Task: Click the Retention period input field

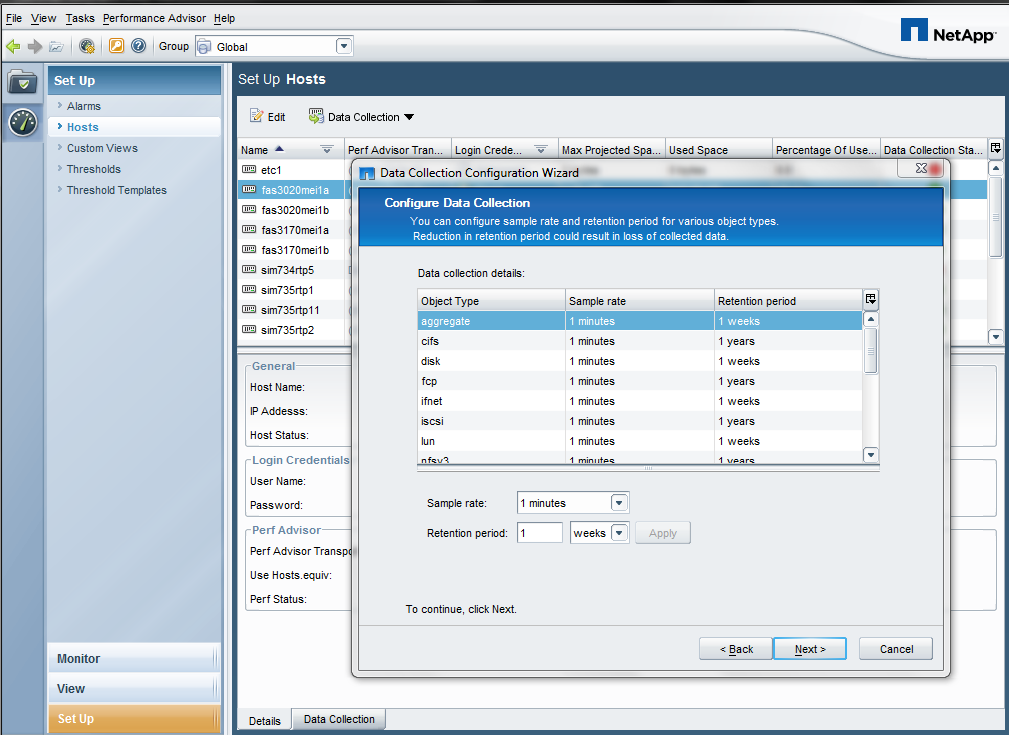Action: point(540,533)
